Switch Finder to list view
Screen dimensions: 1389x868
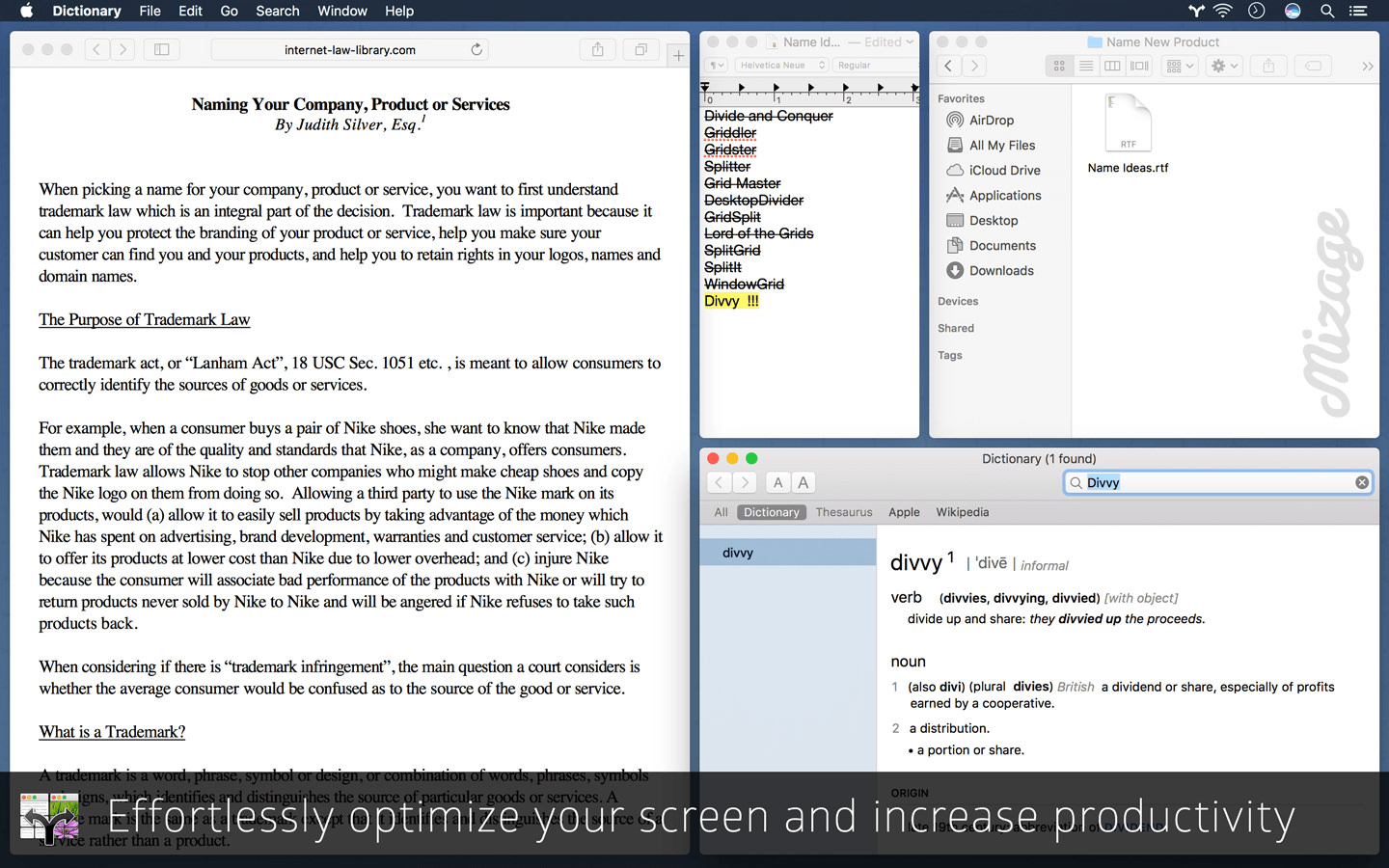1086,66
